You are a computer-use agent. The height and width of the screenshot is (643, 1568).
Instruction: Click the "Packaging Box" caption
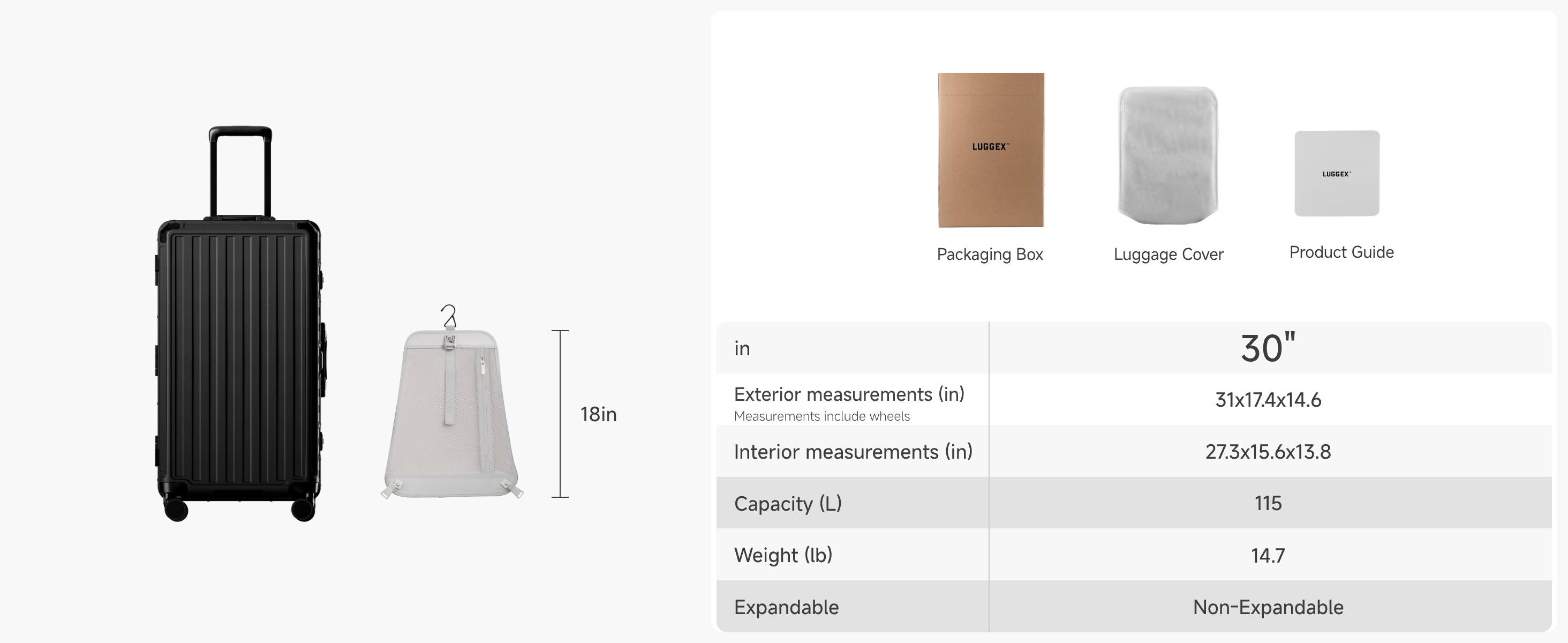tap(990, 255)
